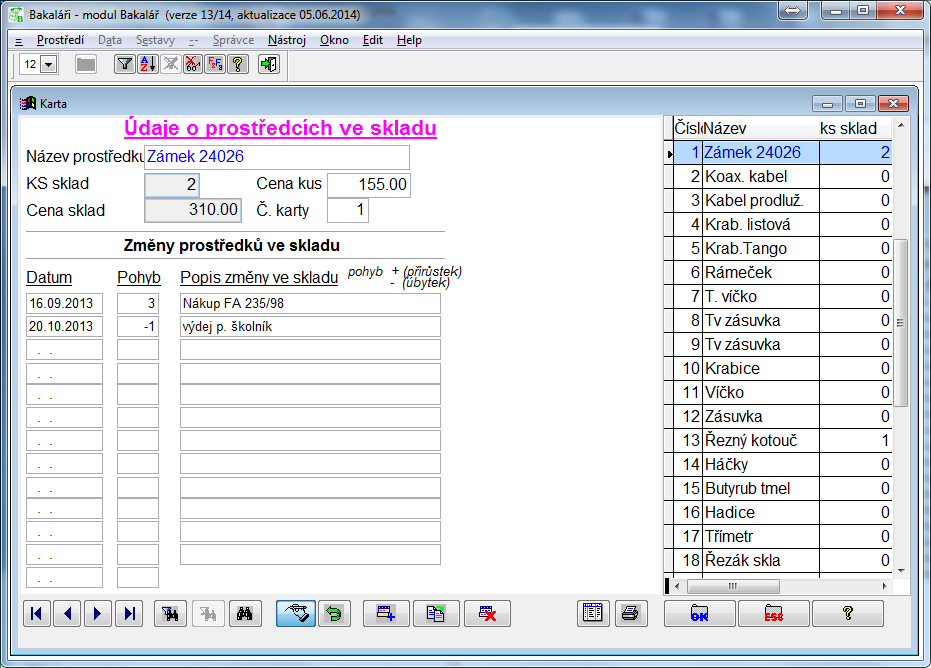Click the delete record icon with red X

pos(487,614)
